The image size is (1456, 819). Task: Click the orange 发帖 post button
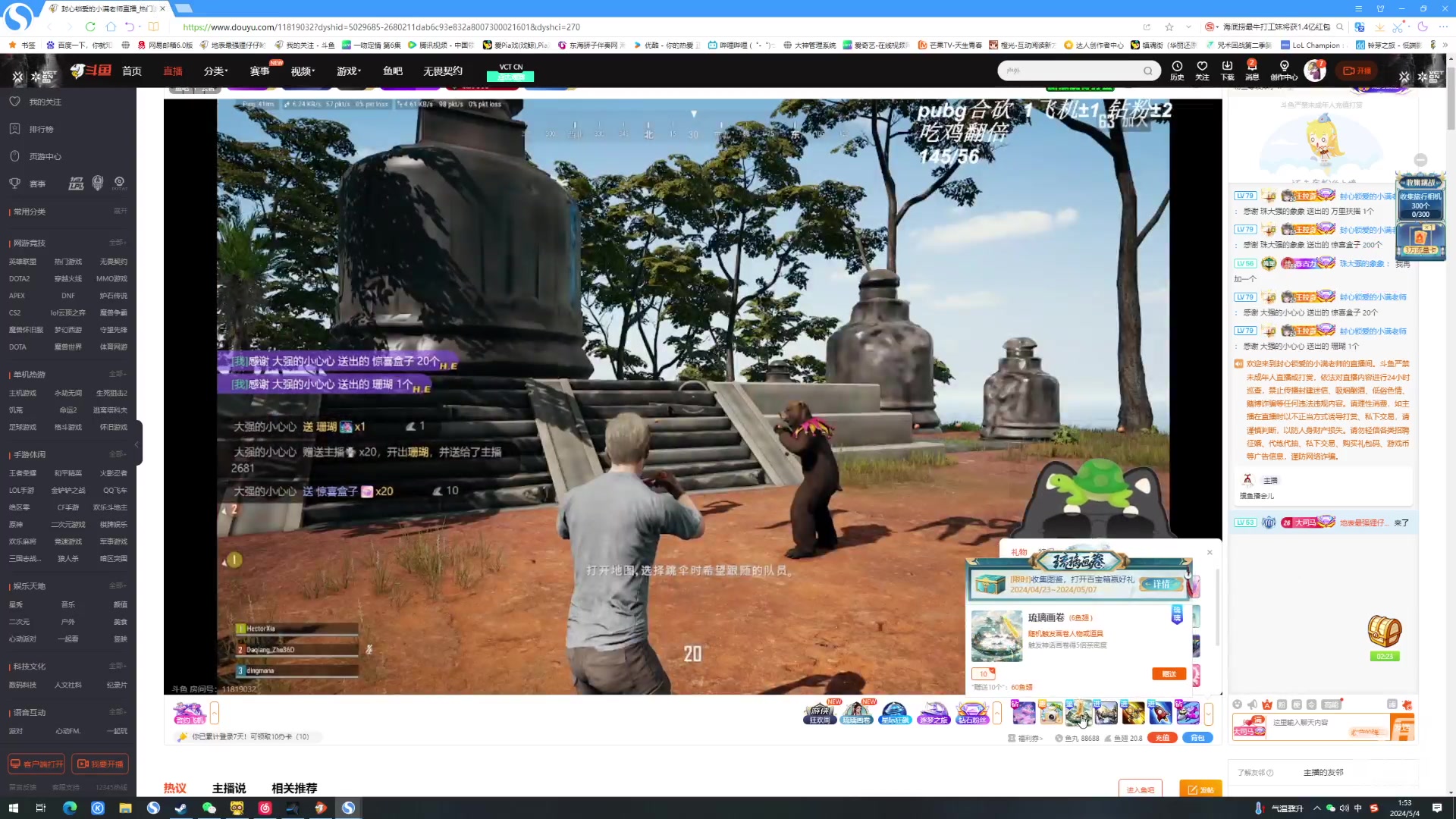(1201, 789)
